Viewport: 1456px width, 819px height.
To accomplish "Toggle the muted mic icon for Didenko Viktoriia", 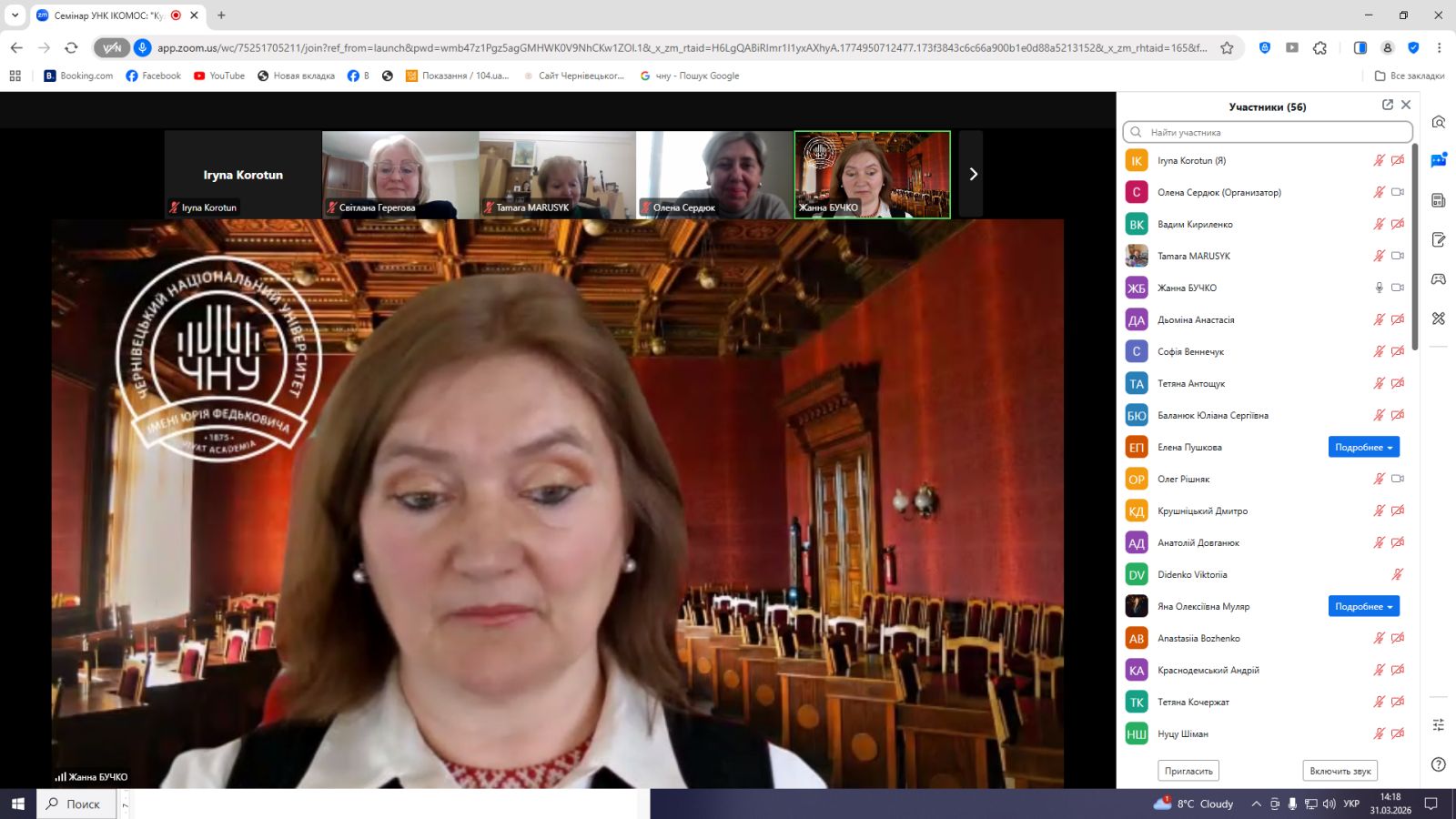I will pos(1398,574).
